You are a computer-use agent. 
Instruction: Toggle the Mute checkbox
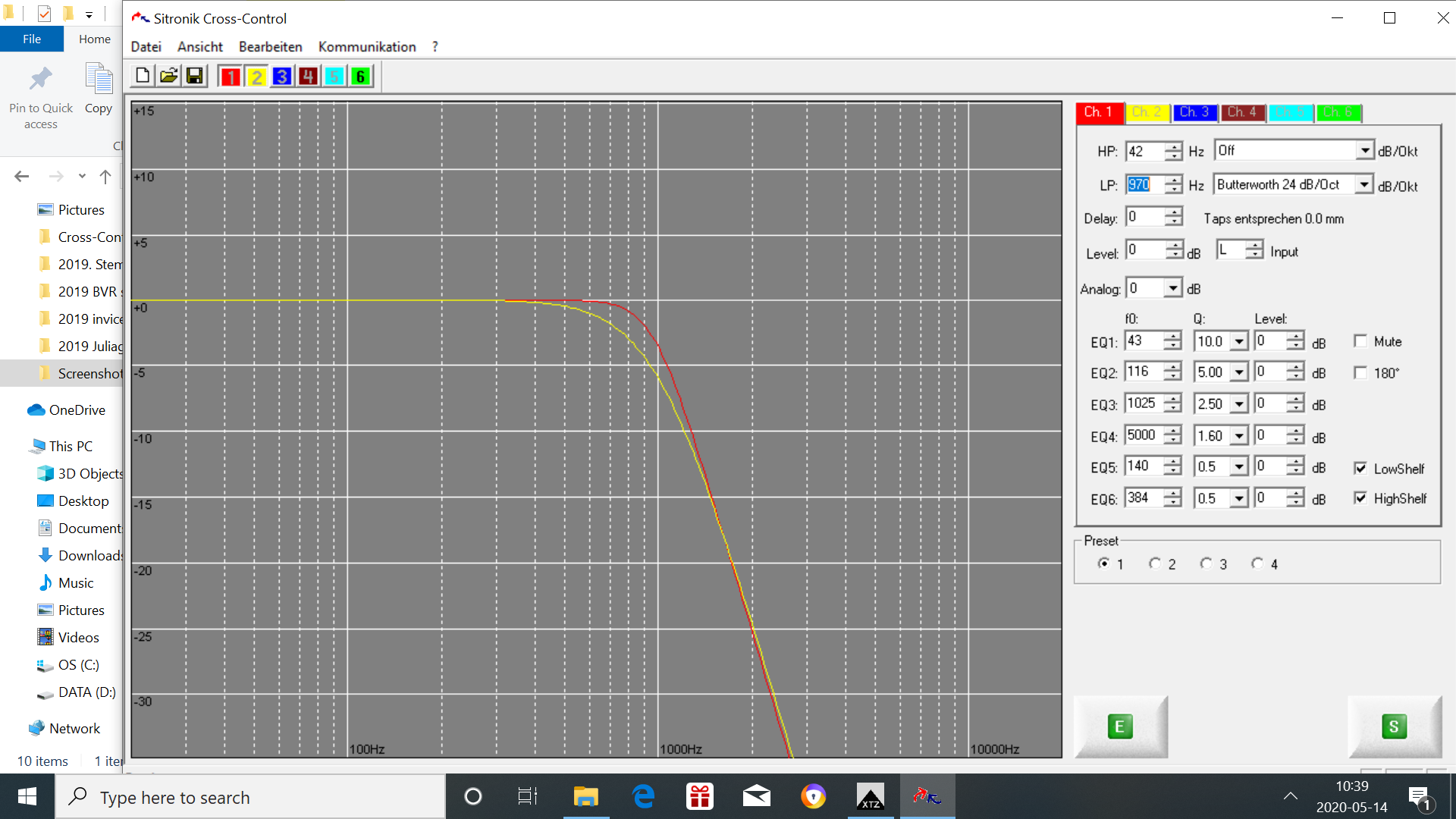[x=1360, y=341]
